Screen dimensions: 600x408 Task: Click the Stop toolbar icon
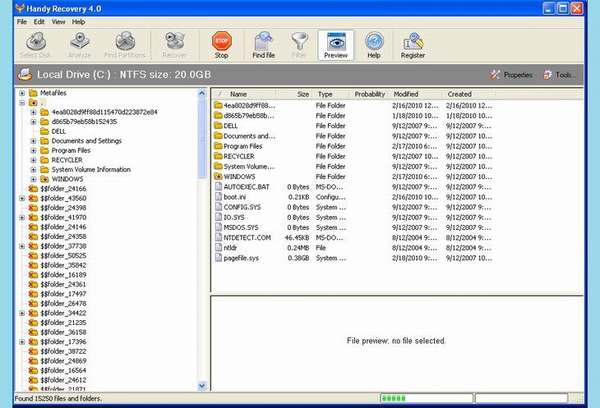point(221,44)
